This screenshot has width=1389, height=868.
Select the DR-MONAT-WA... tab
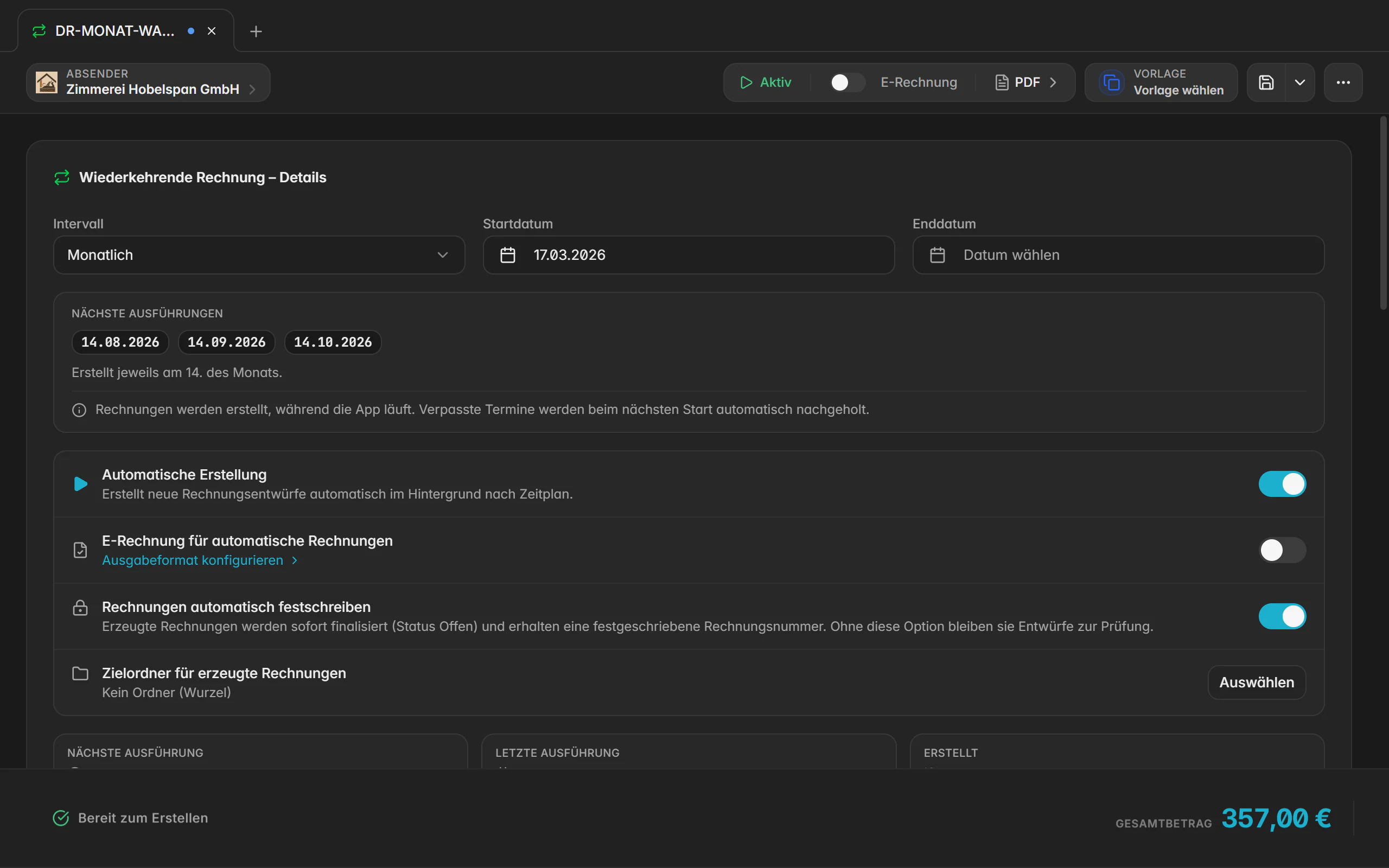(126, 31)
